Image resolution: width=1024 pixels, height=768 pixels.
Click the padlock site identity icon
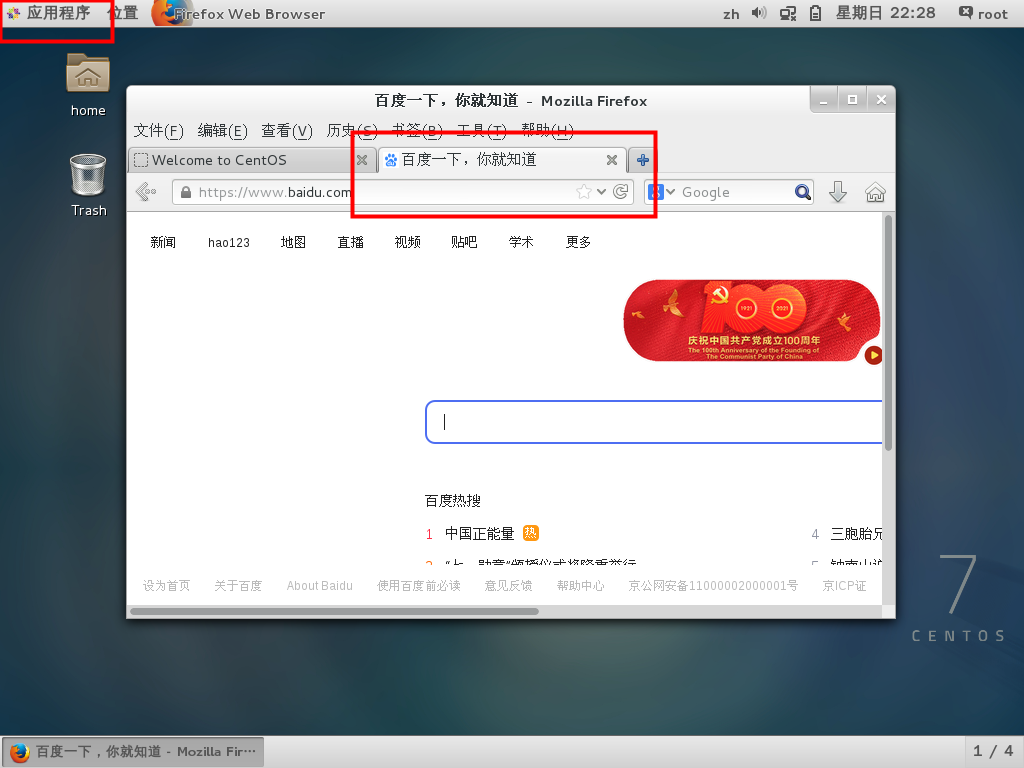(186, 192)
